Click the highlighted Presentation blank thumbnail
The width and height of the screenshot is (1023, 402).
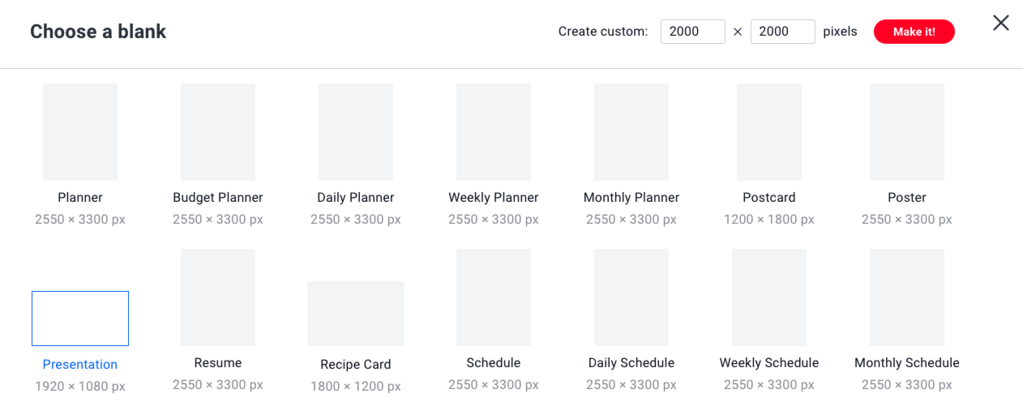(x=80, y=318)
